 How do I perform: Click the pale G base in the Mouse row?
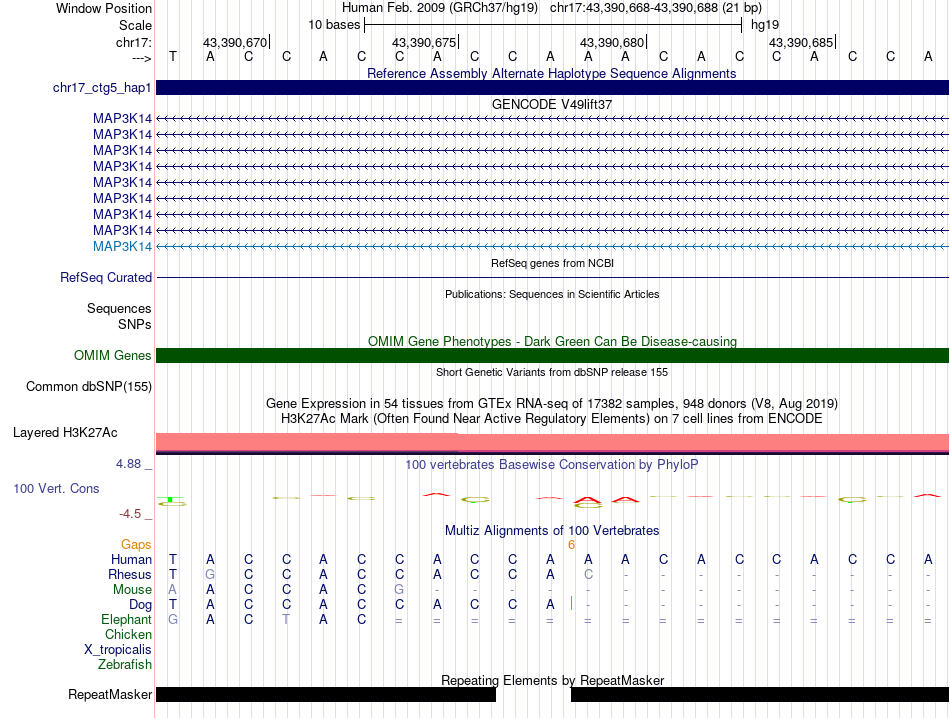pyautogui.click(x=399, y=590)
